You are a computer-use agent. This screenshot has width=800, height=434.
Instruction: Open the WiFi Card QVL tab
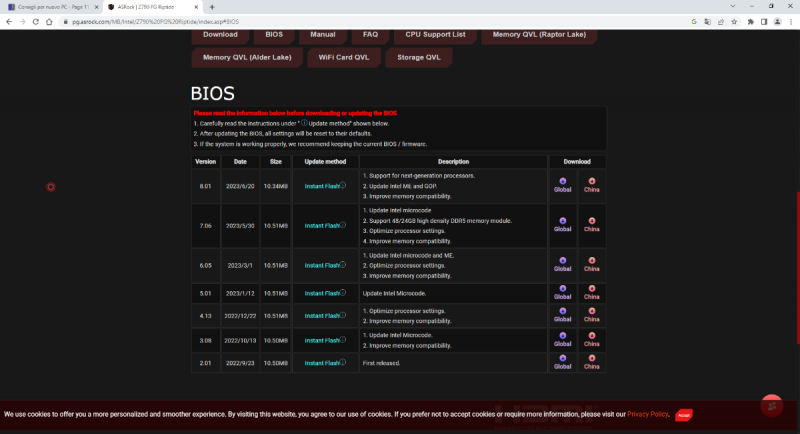(344, 58)
